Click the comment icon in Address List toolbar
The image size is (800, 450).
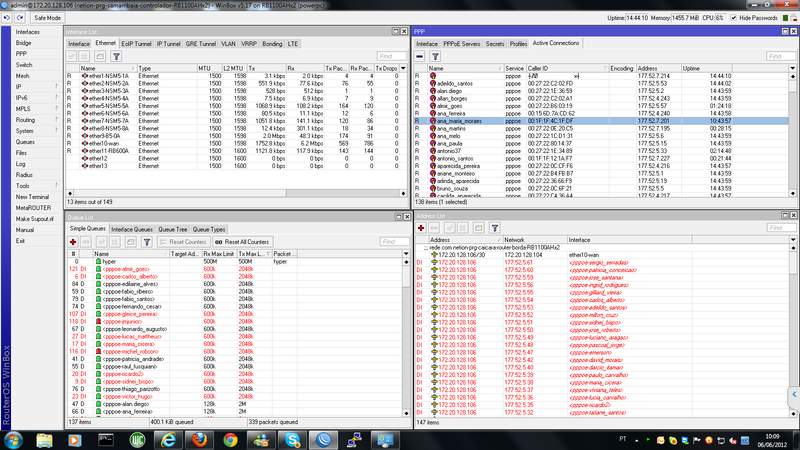479,228
